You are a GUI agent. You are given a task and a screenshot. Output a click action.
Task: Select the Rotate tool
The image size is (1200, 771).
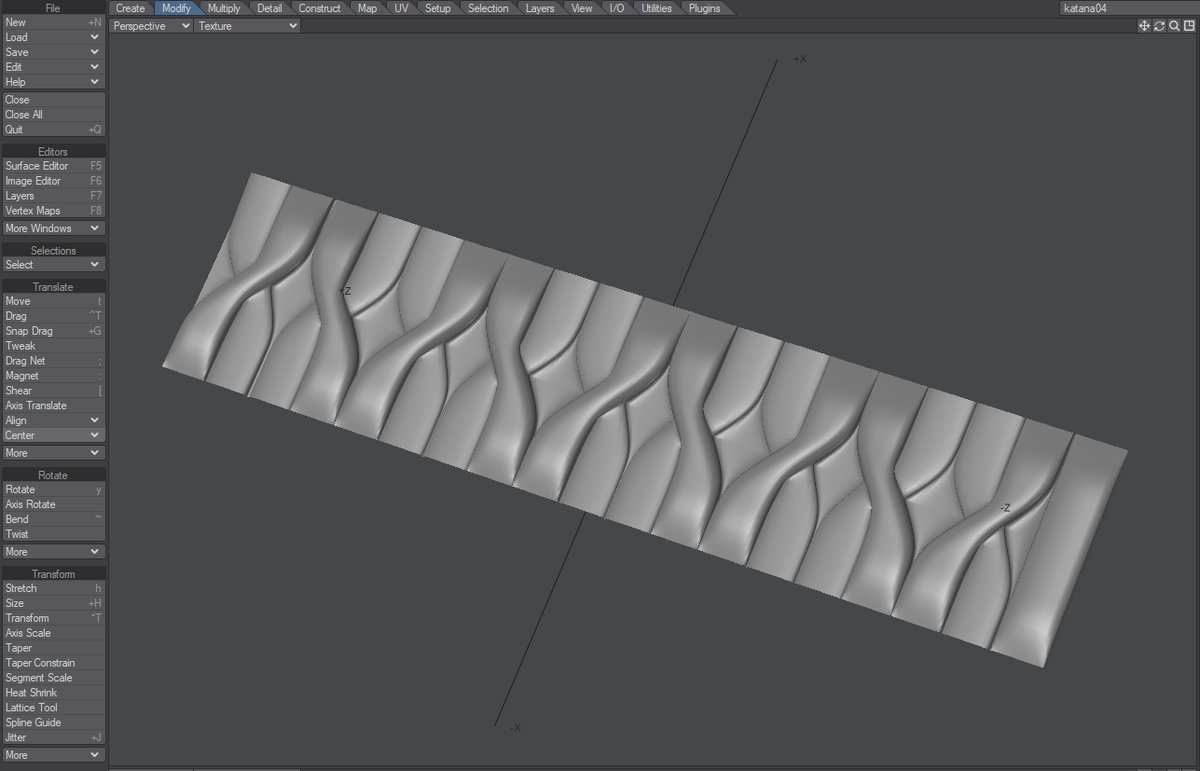pos(53,490)
